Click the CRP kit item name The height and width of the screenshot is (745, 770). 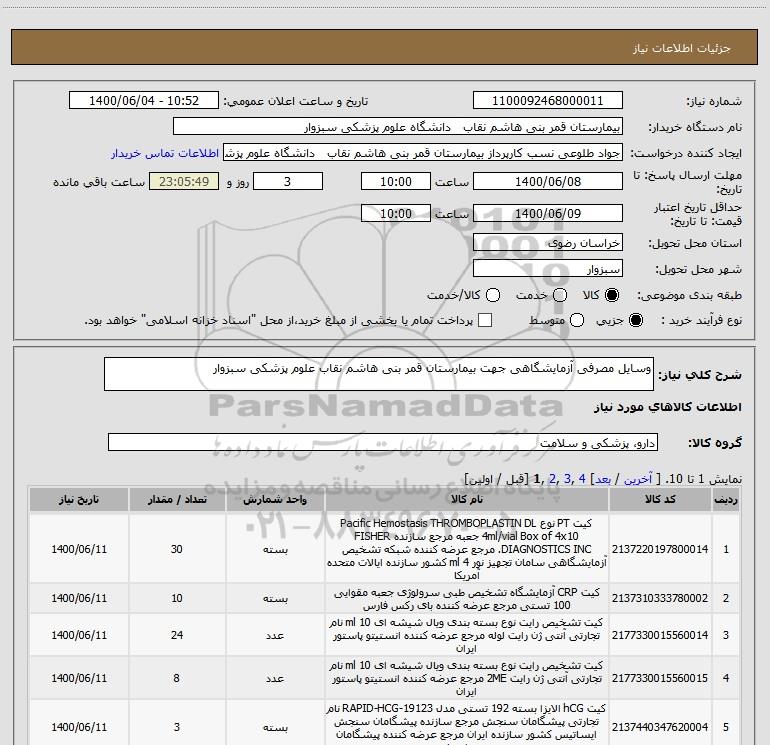click(x=467, y=598)
